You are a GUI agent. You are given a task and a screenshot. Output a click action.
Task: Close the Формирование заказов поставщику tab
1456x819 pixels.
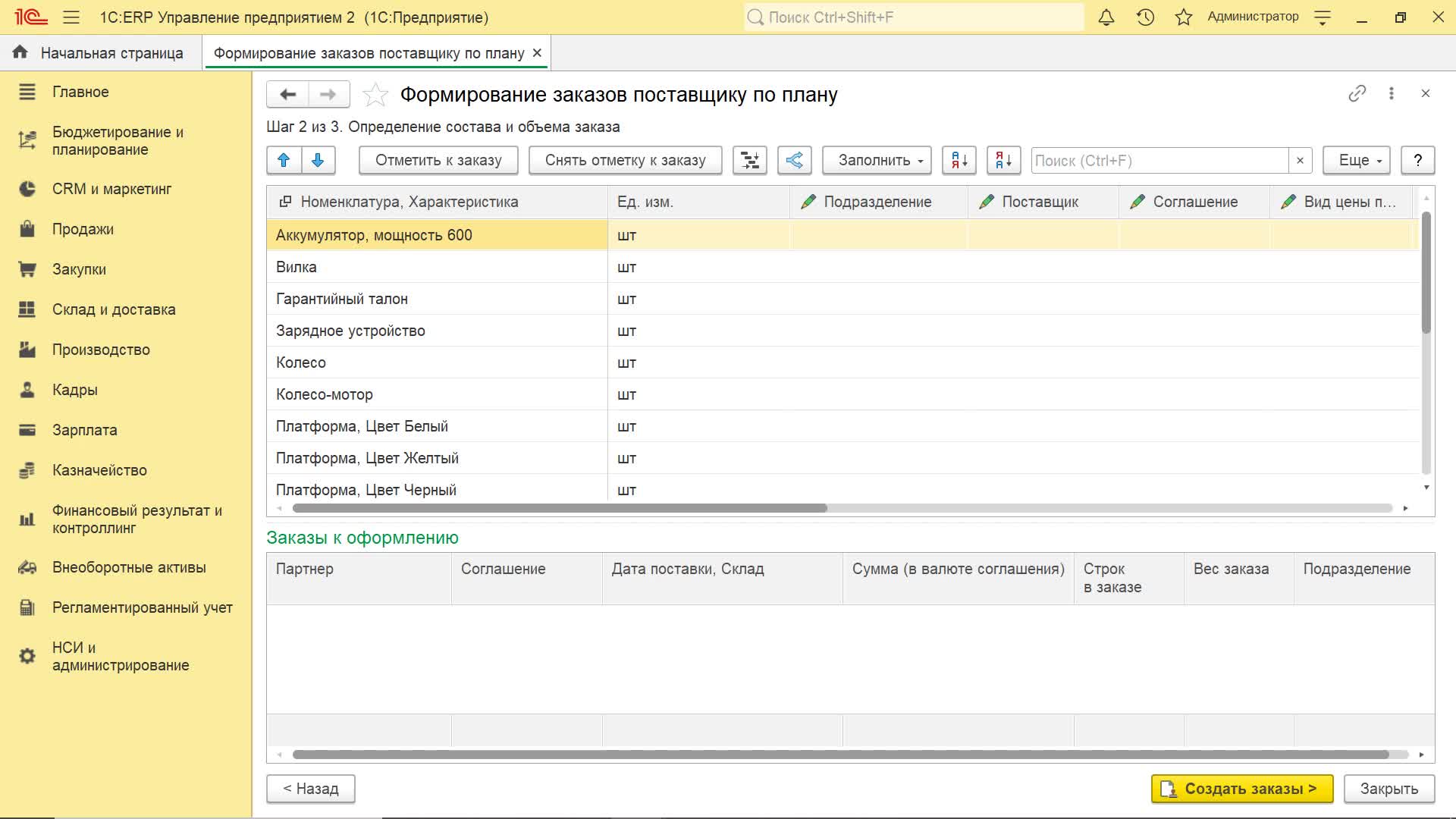click(537, 53)
